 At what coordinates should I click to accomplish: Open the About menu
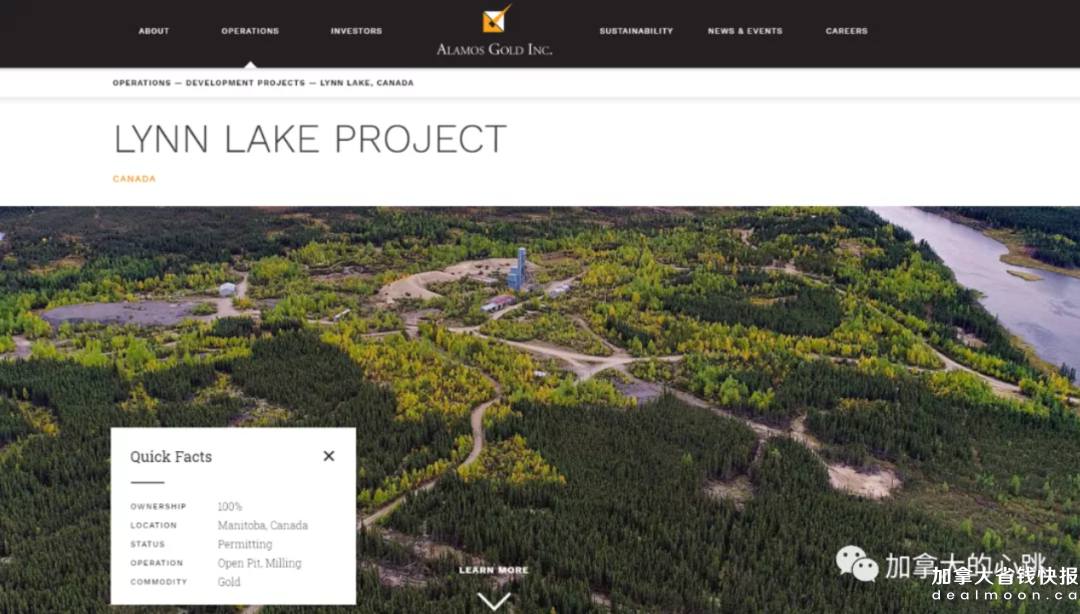click(x=154, y=31)
